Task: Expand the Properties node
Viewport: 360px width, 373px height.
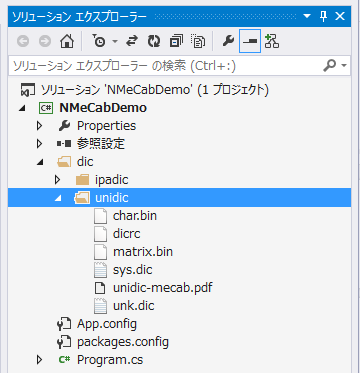Action: 40,126
